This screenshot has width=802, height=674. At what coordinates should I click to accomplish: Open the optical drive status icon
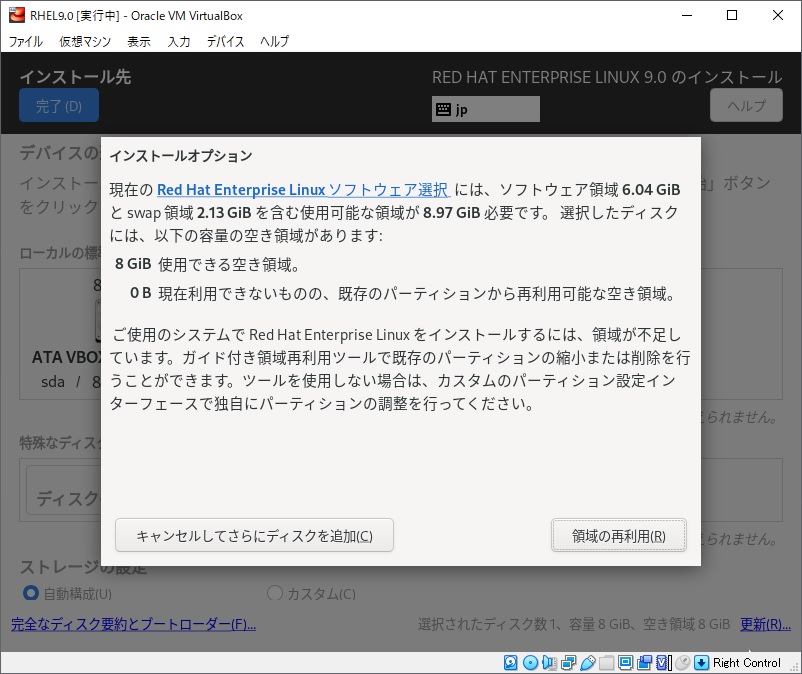pos(530,663)
